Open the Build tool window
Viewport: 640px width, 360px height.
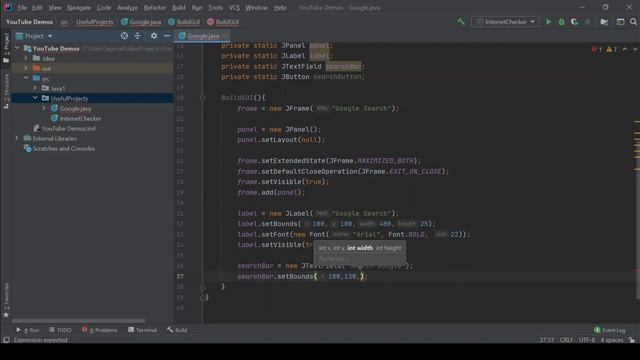click(x=177, y=330)
